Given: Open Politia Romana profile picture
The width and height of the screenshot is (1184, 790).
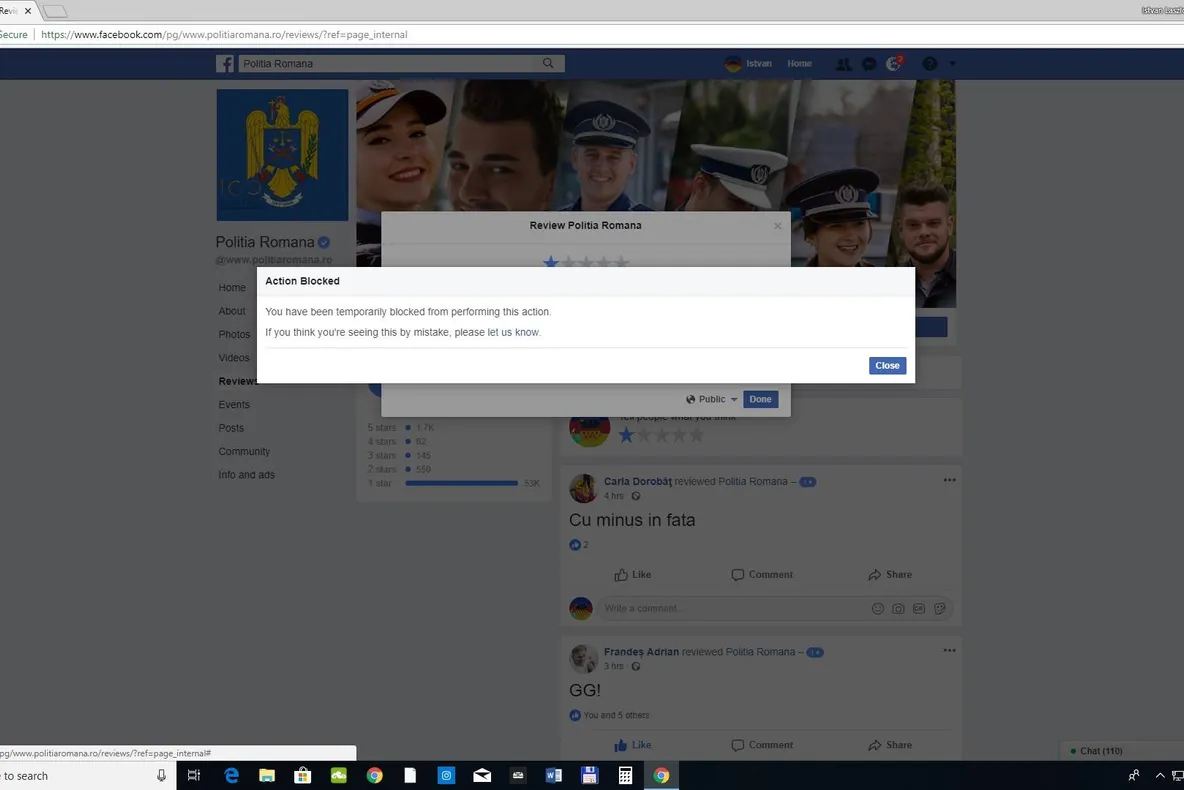Looking at the screenshot, I should 282,155.
